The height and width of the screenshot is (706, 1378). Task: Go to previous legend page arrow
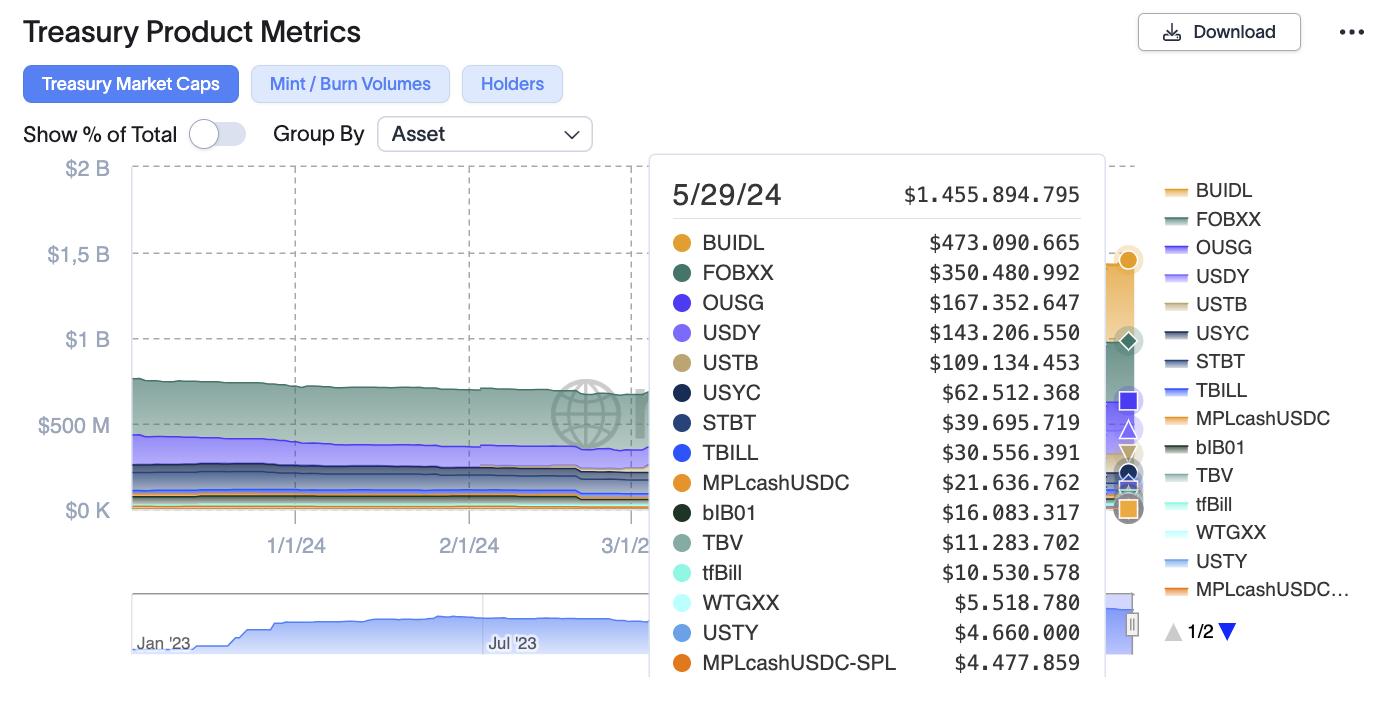click(1174, 632)
